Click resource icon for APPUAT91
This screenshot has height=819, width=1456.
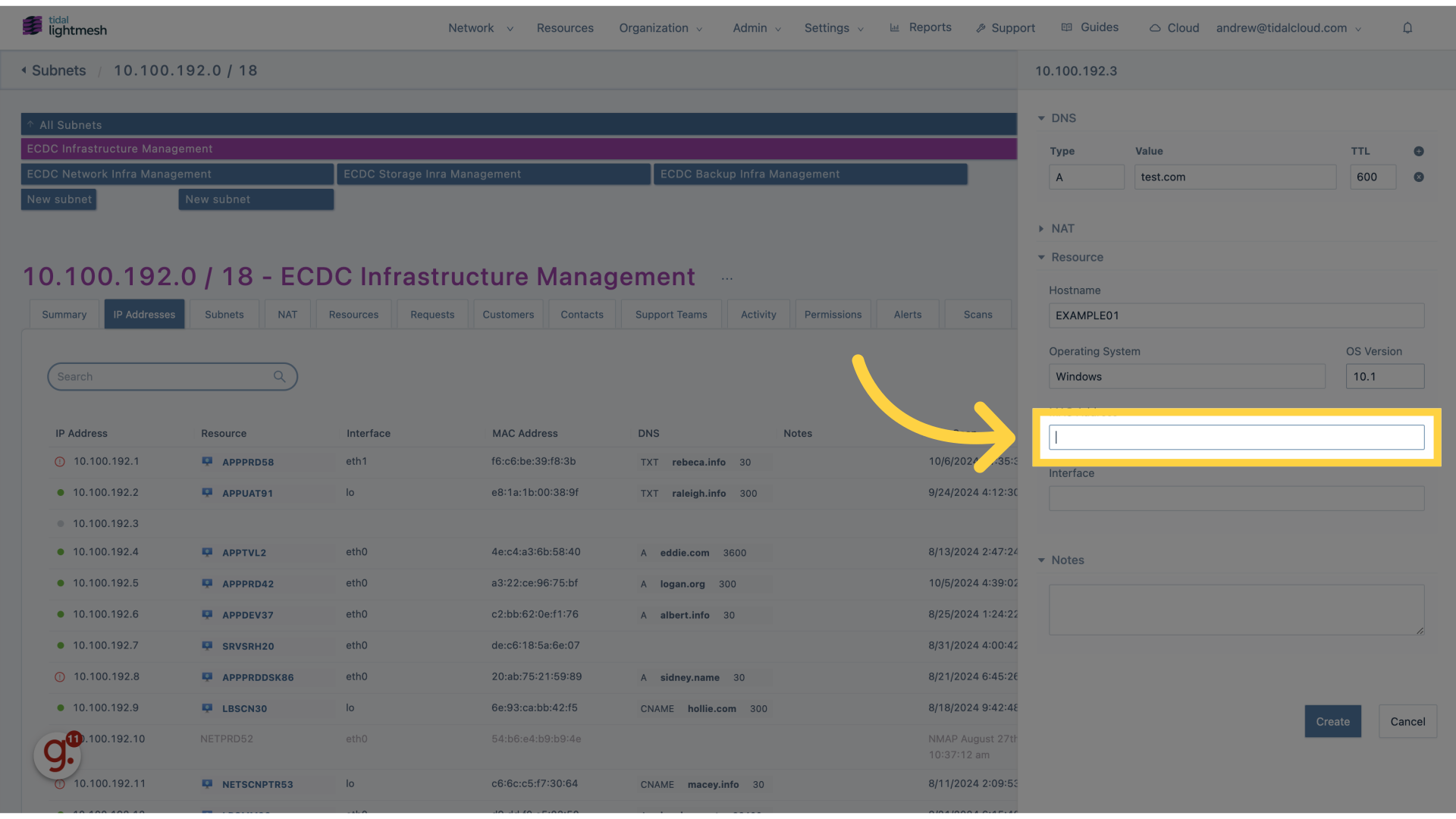pos(207,492)
